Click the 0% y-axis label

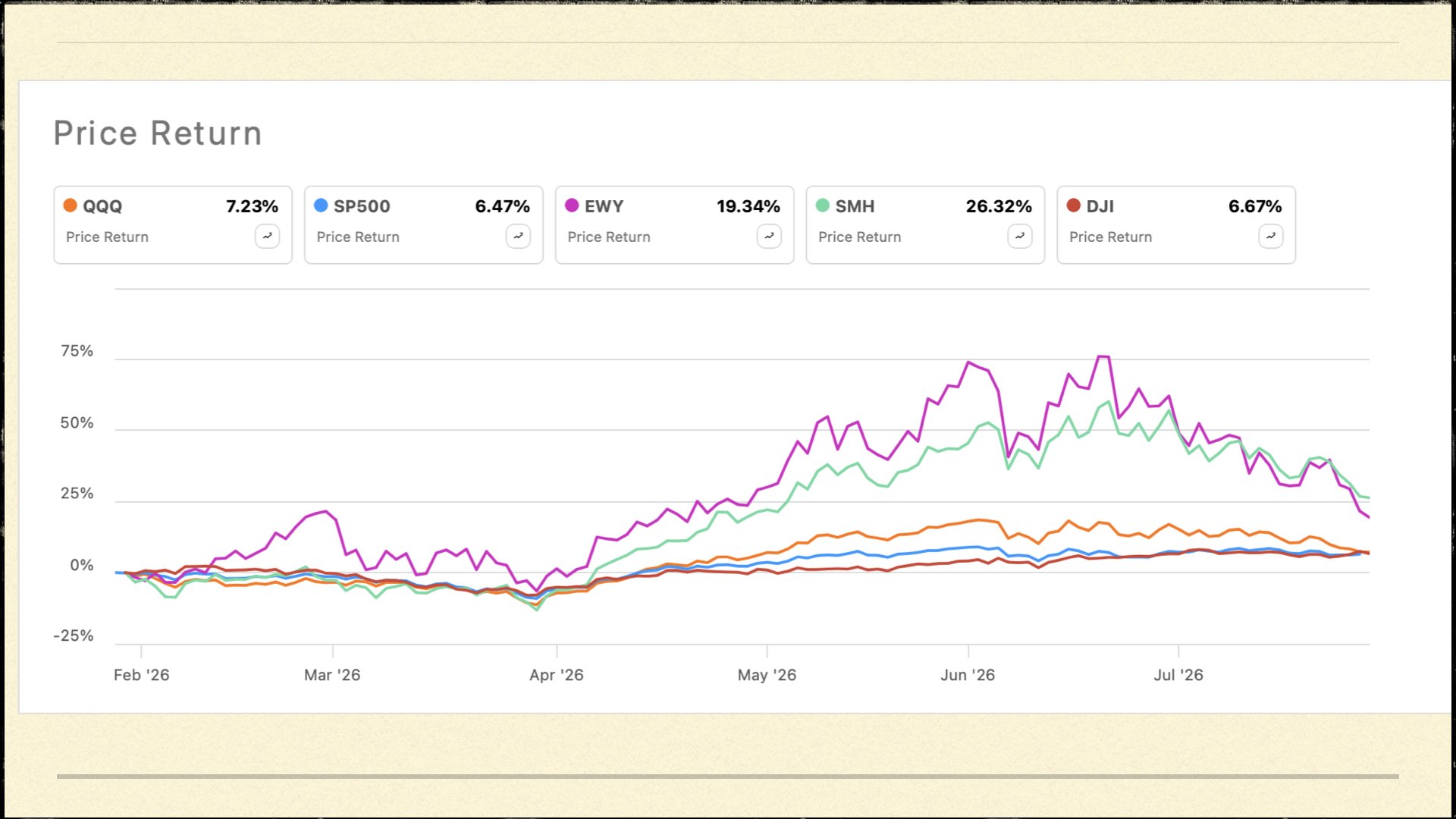tap(82, 566)
